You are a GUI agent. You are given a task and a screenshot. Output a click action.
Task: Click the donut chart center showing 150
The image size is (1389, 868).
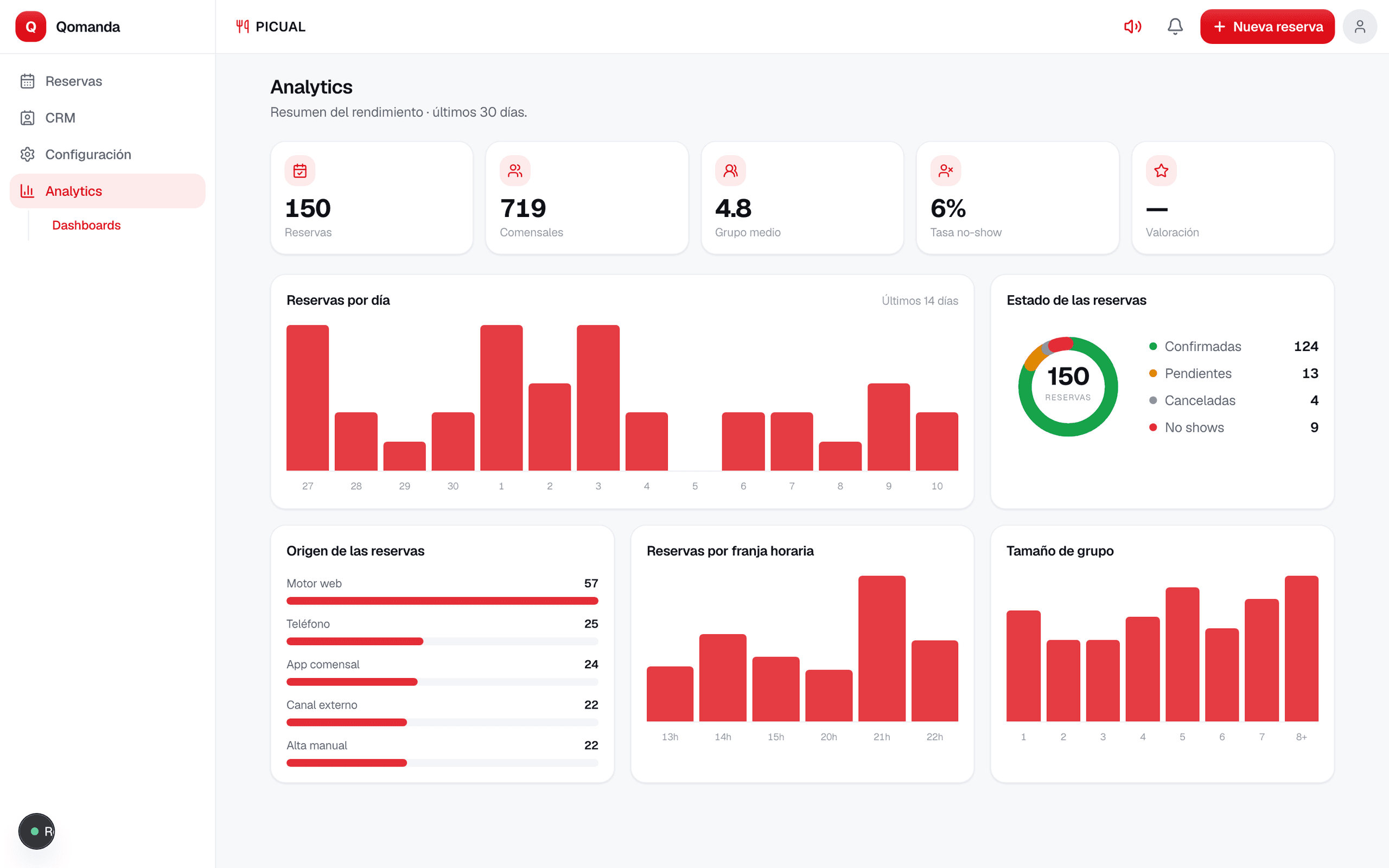[x=1068, y=376]
